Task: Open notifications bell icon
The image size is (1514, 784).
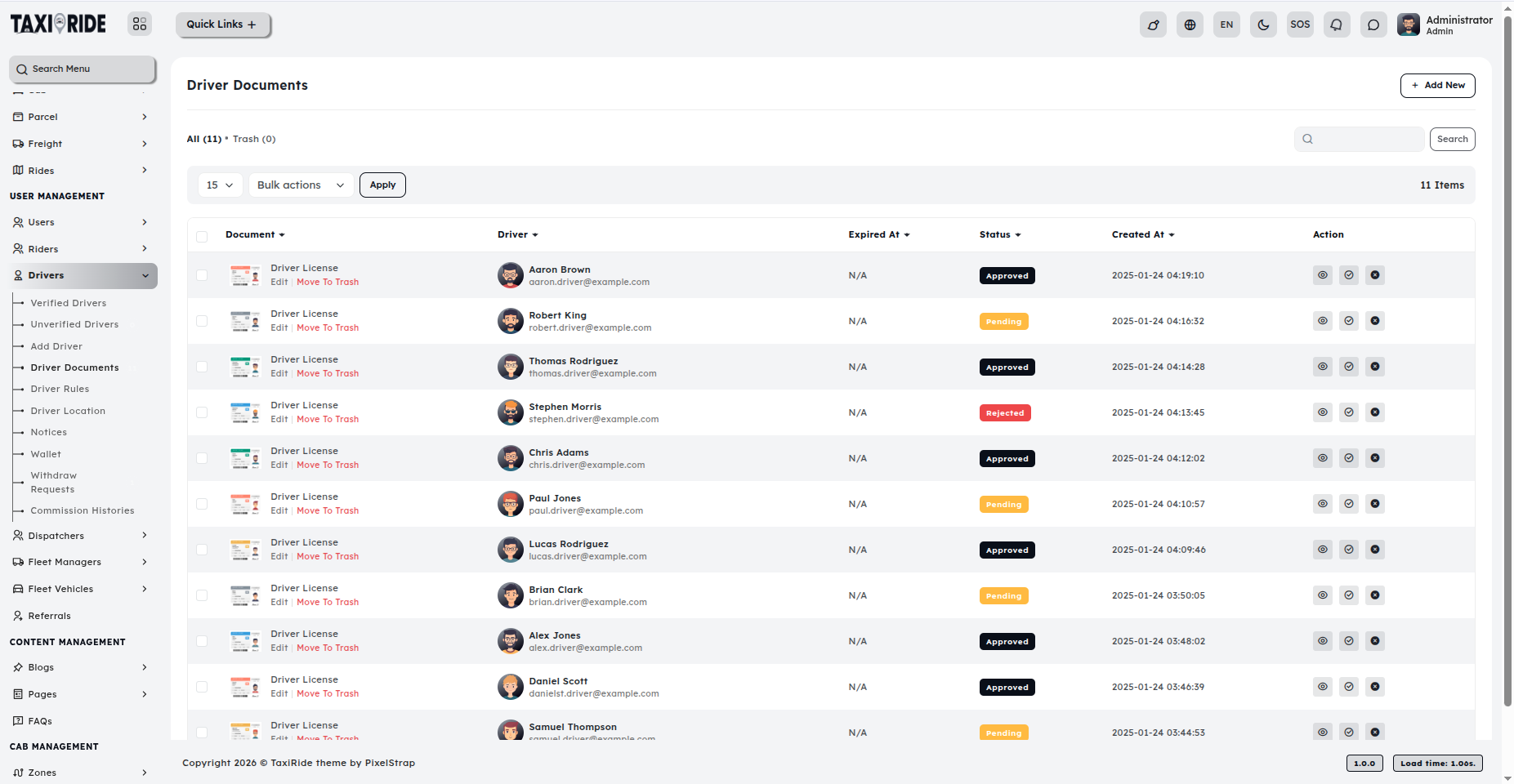Action: click(x=1337, y=24)
